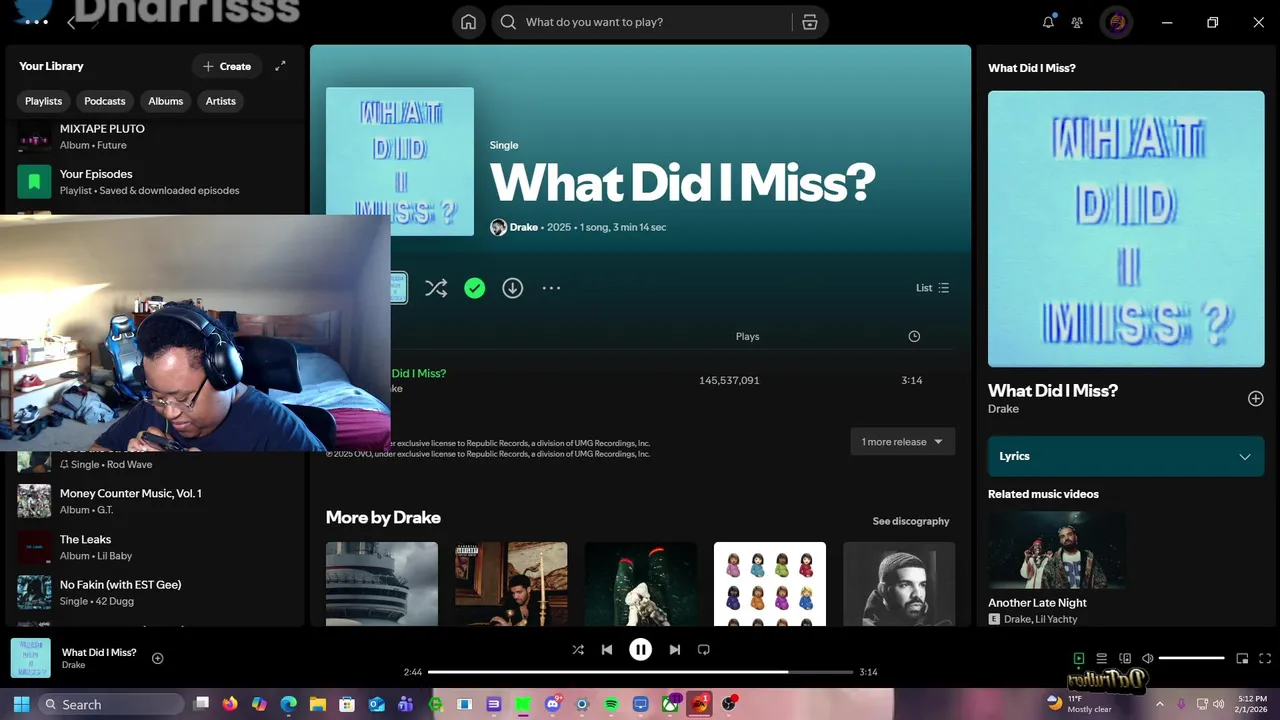Viewport: 1280px width, 720px height.
Task: Click the Drake artist name in right panel
Action: pyautogui.click(x=1003, y=408)
